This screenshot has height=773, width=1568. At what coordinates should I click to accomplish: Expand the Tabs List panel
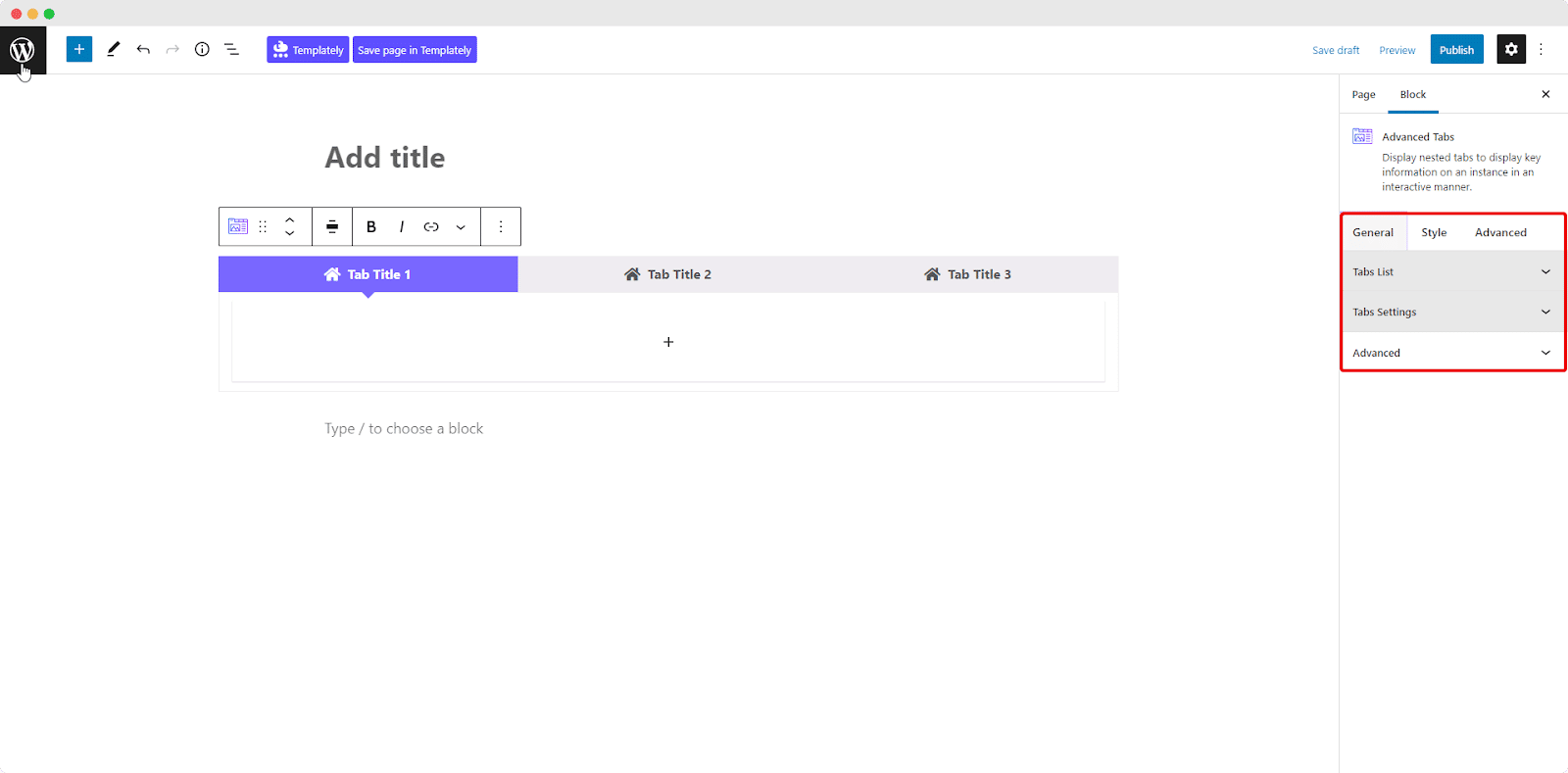point(1451,271)
